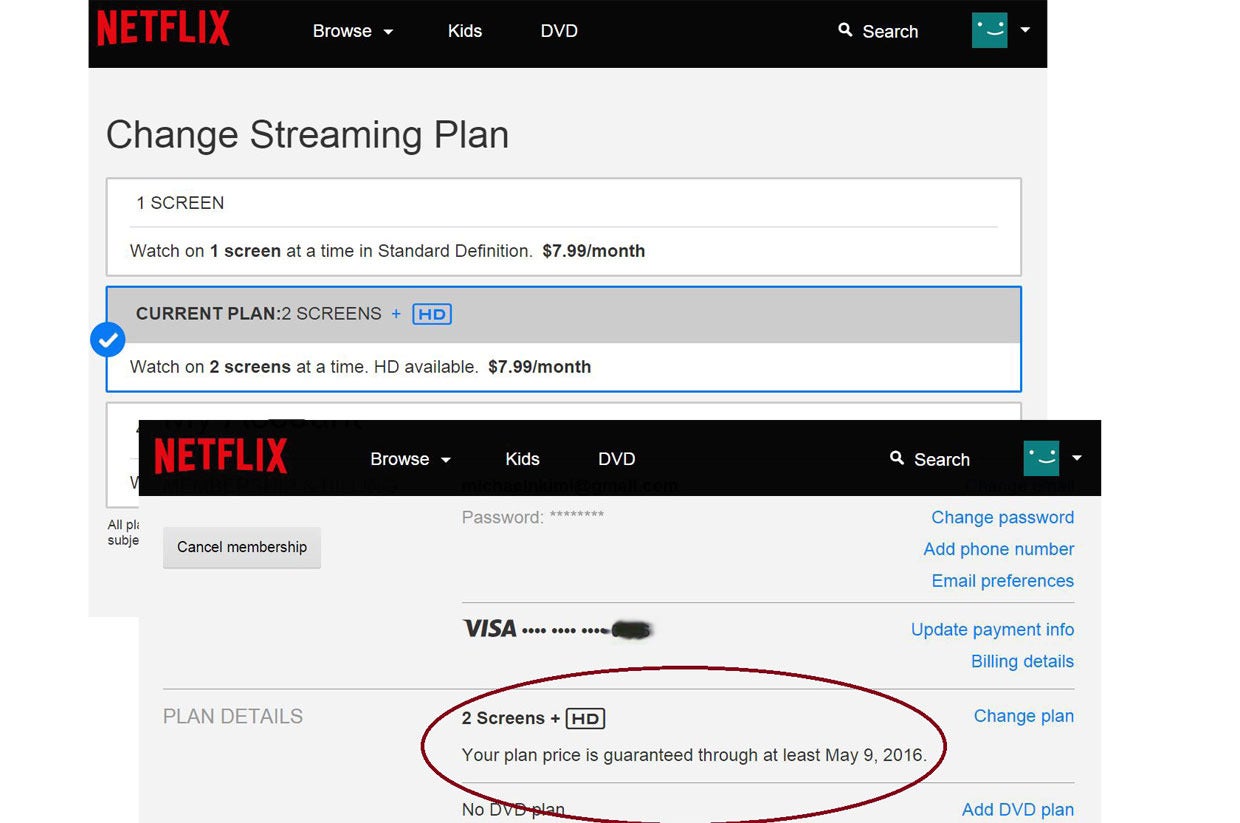1240x823 pixels.
Task: Open the Change password link
Action: [x=1002, y=517]
